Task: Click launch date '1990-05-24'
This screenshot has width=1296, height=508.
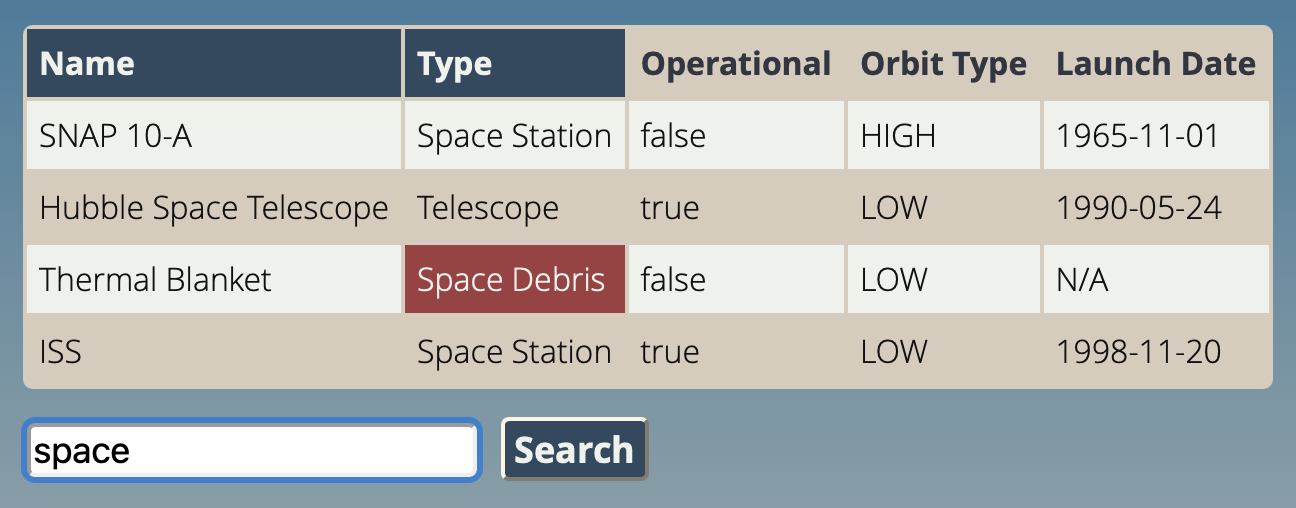Action: [x=1156, y=207]
